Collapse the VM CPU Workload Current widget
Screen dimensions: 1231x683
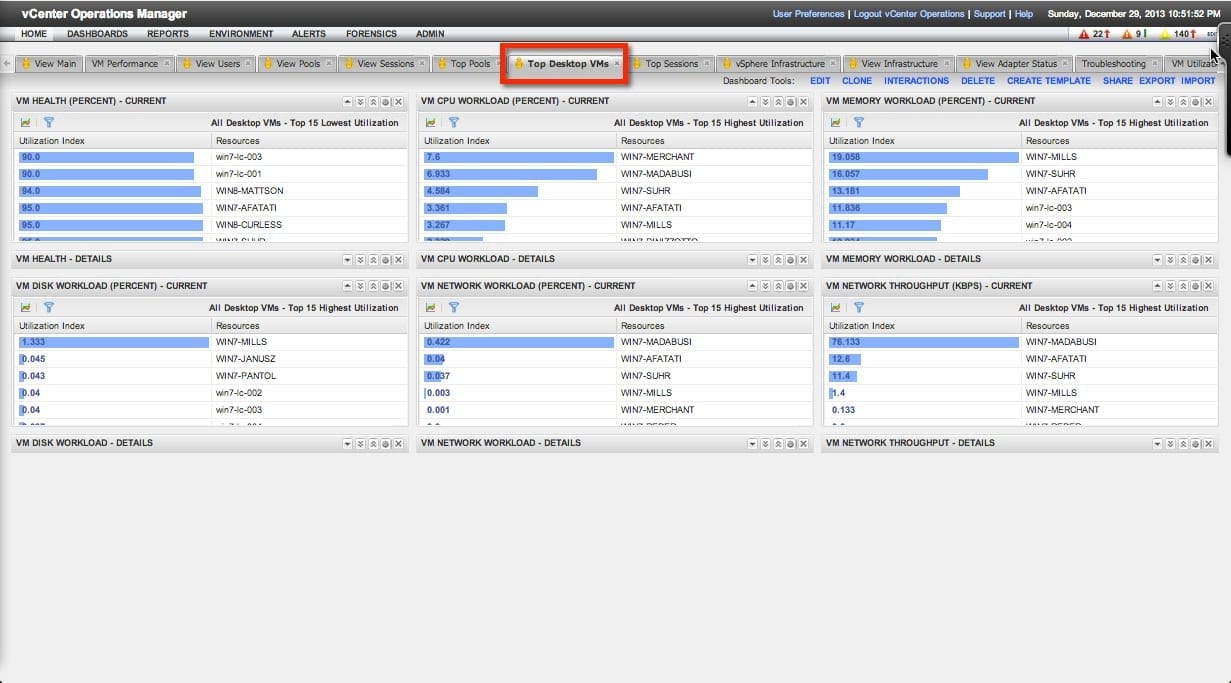coord(753,101)
